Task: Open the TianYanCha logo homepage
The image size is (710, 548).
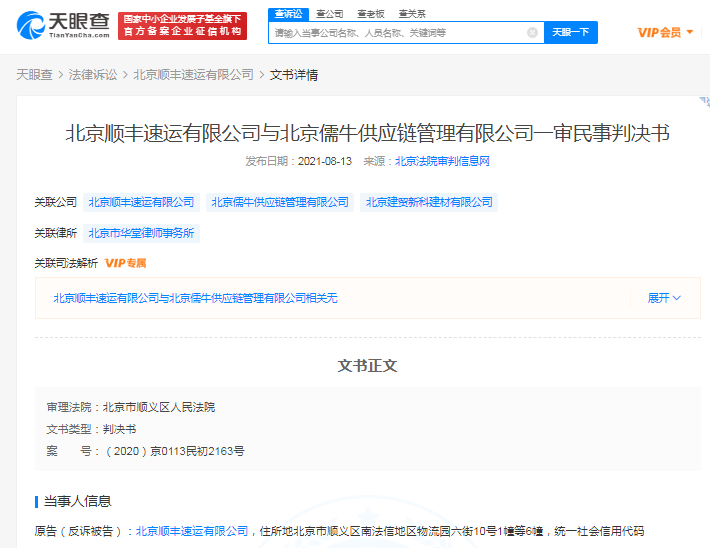Action: click(x=63, y=25)
